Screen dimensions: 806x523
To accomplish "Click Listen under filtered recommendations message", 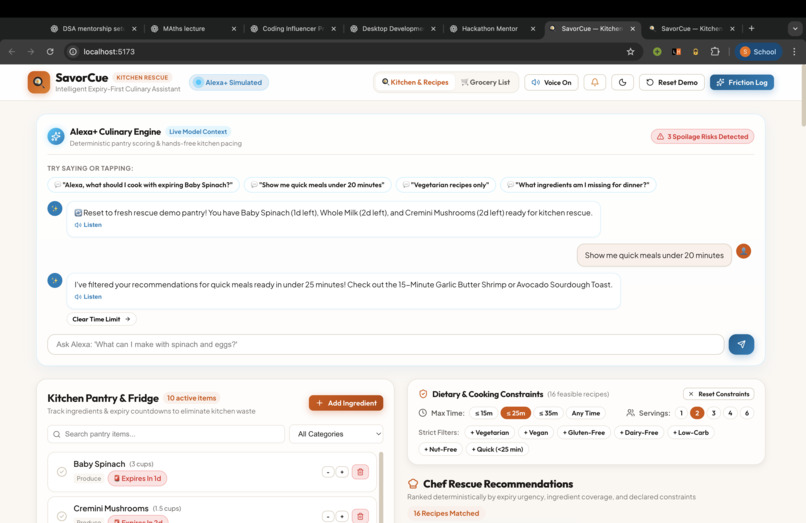I will point(88,297).
